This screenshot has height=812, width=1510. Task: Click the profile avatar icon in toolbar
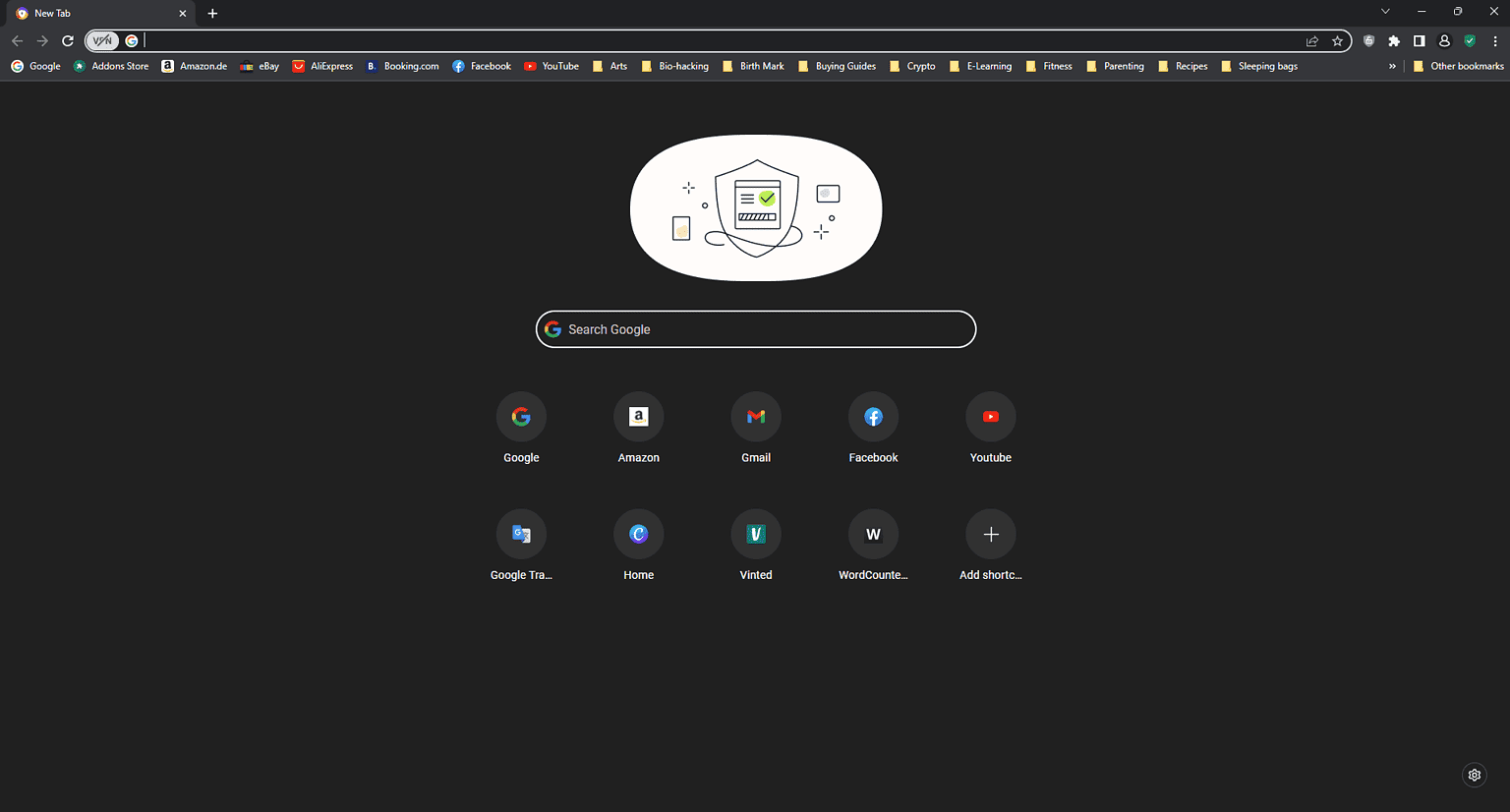pyautogui.click(x=1444, y=41)
